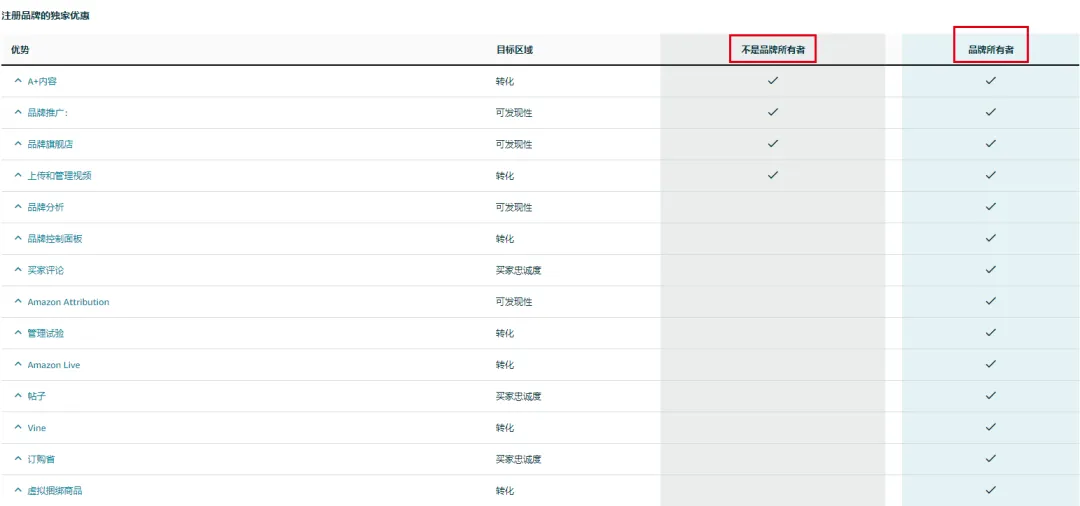Click 管理试验 checkmark under 品牌所有者

click(x=990, y=333)
